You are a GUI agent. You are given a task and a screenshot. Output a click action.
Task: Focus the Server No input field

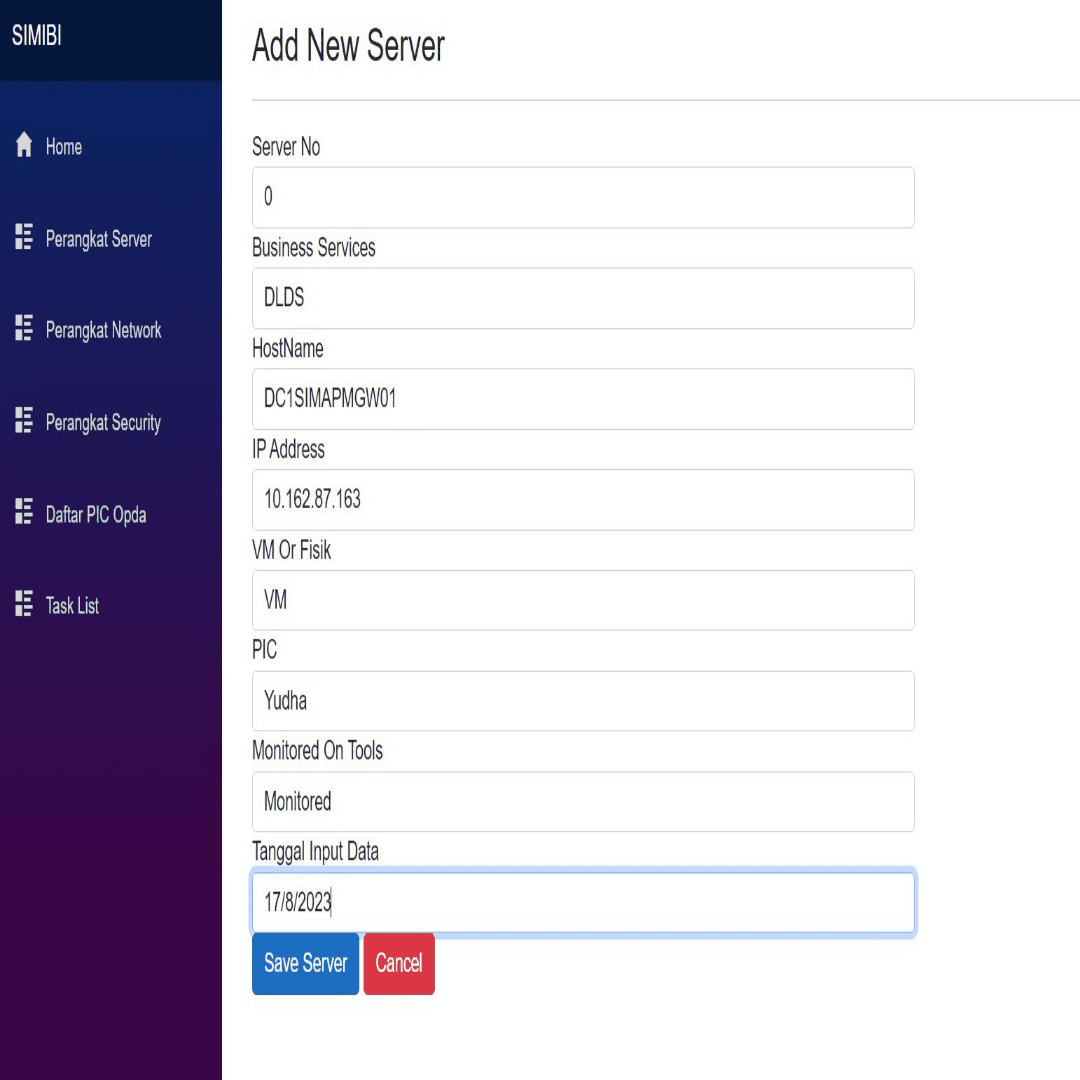coord(583,197)
